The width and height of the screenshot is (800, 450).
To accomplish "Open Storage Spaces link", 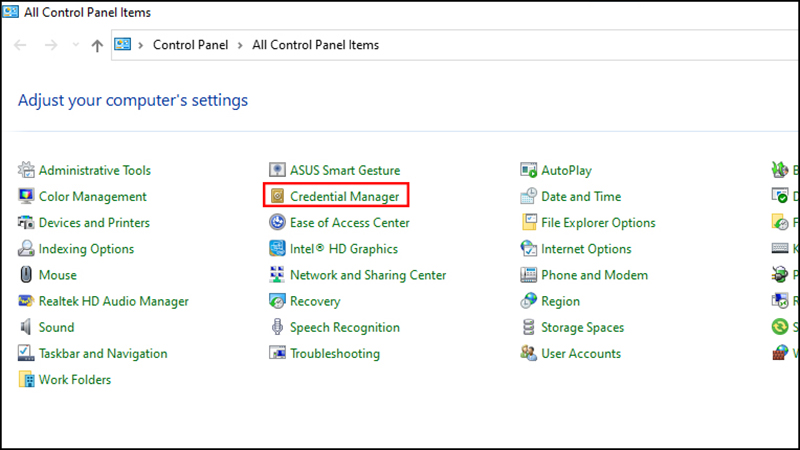I will tap(582, 328).
